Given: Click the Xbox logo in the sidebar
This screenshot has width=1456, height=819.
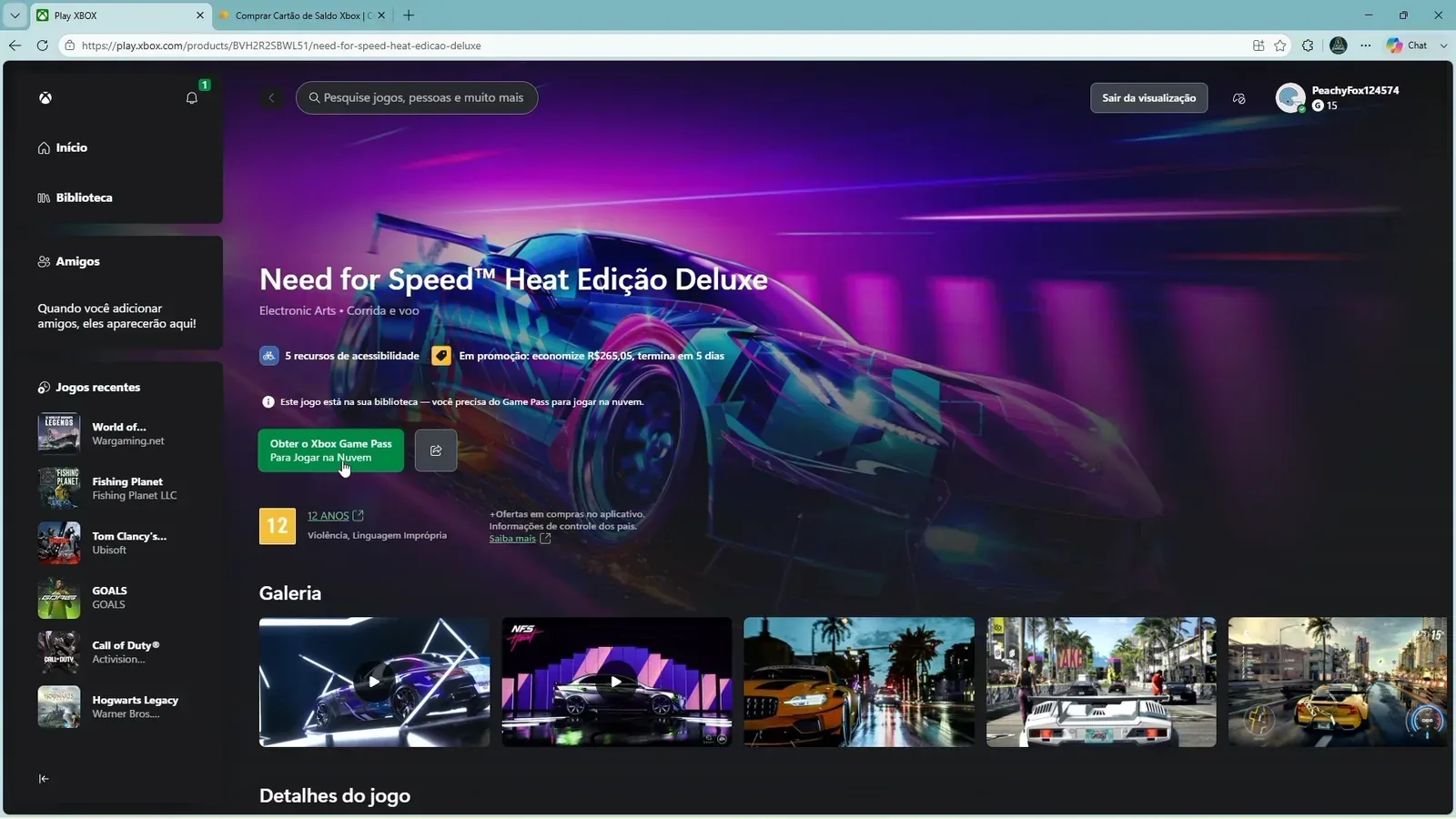Looking at the screenshot, I should [45, 98].
